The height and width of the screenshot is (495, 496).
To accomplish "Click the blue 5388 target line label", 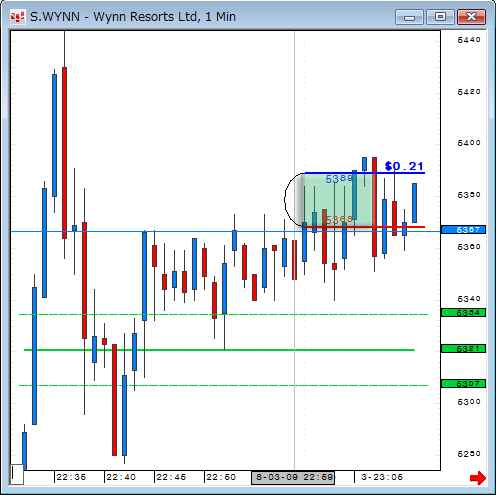I will 339,179.
